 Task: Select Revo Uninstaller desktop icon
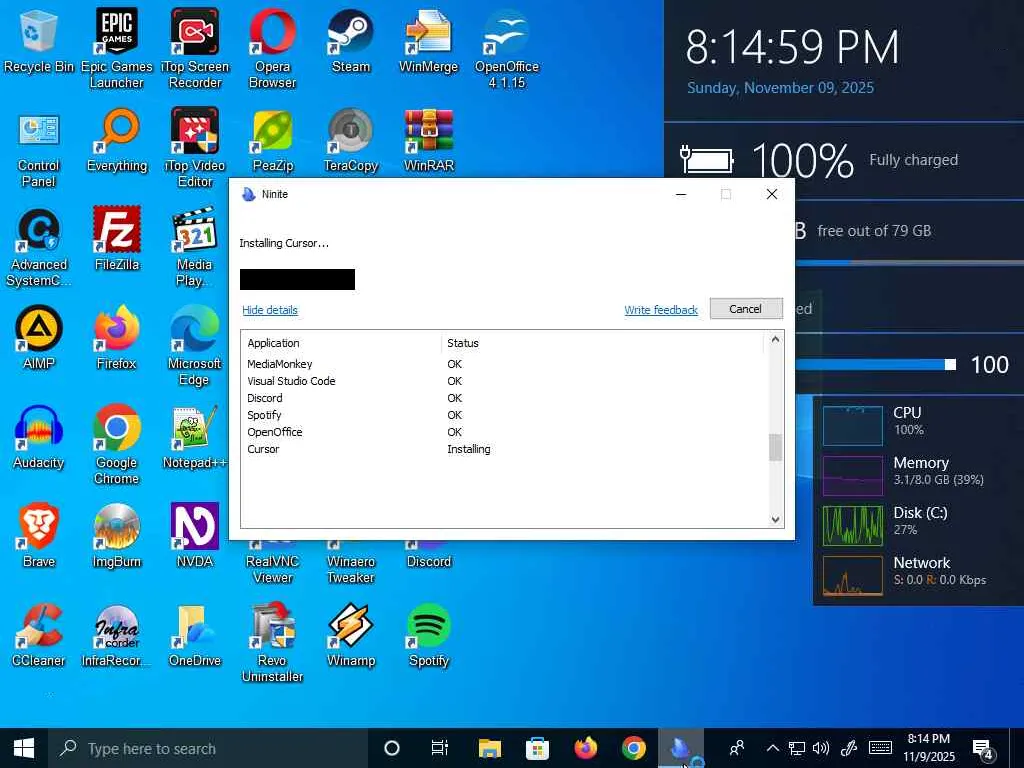pos(272,643)
